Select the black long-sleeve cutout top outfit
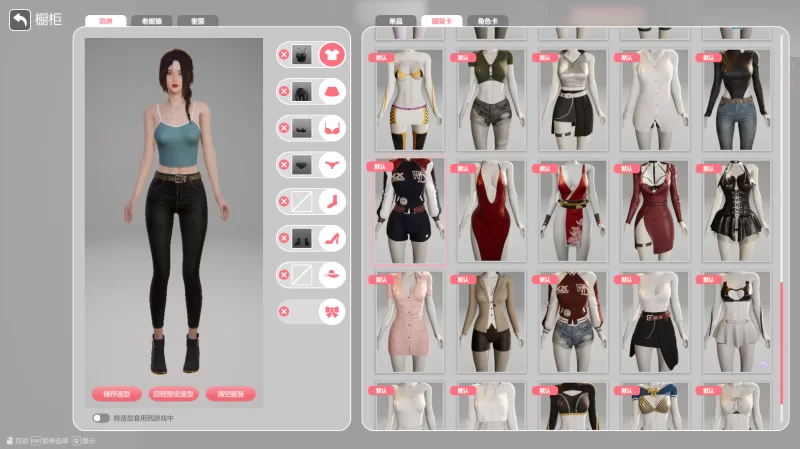This screenshot has height=449, width=800. pos(573,406)
